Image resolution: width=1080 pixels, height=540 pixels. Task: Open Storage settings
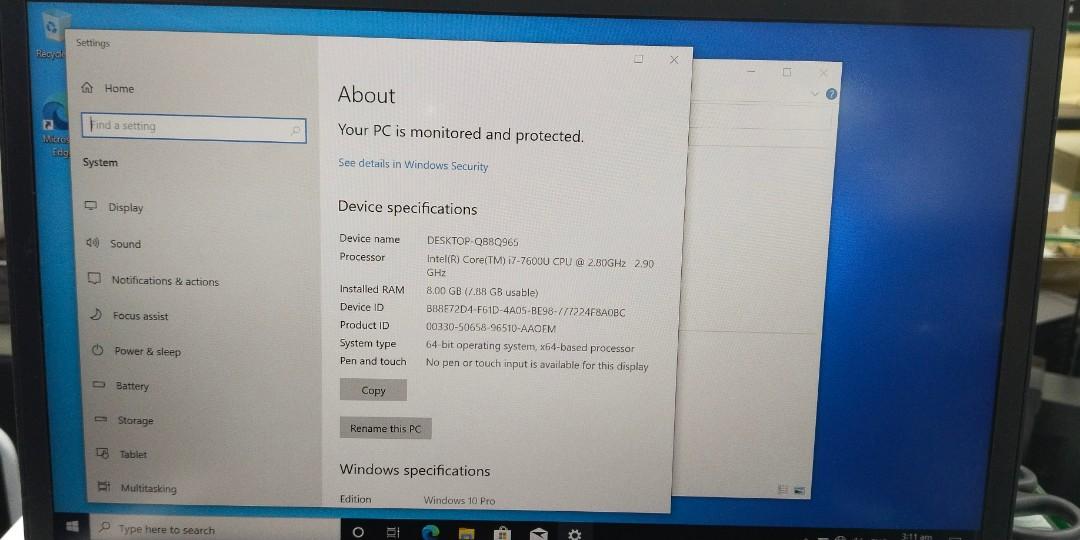point(124,420)
